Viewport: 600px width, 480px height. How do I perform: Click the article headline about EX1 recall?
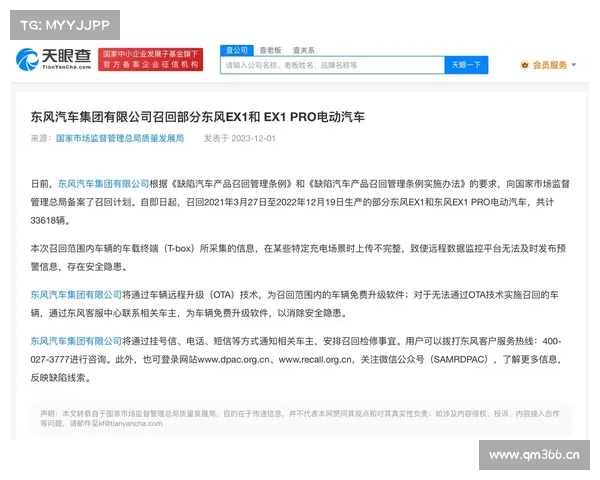pos(197,117)
